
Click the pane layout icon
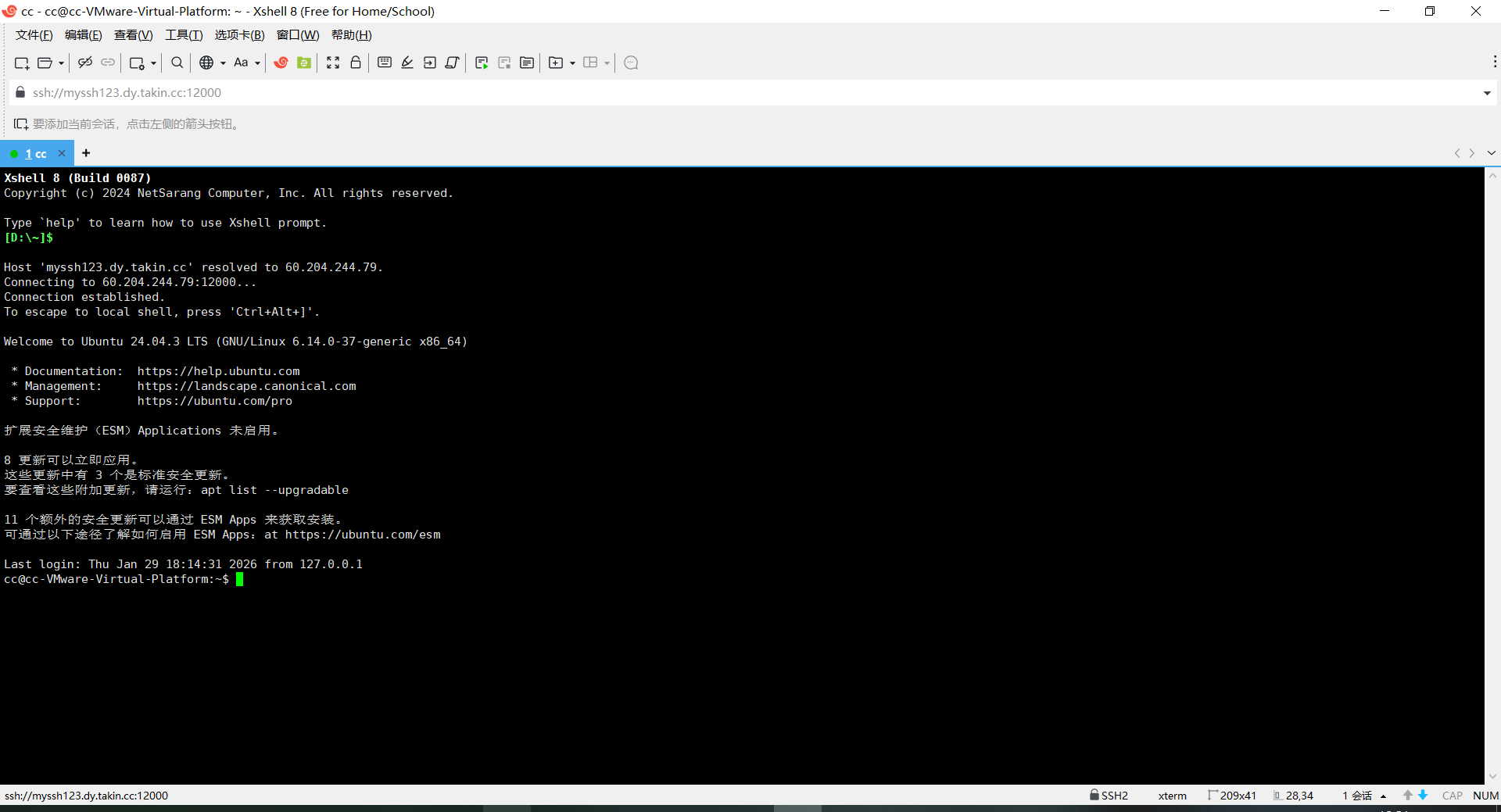point(590,63)
